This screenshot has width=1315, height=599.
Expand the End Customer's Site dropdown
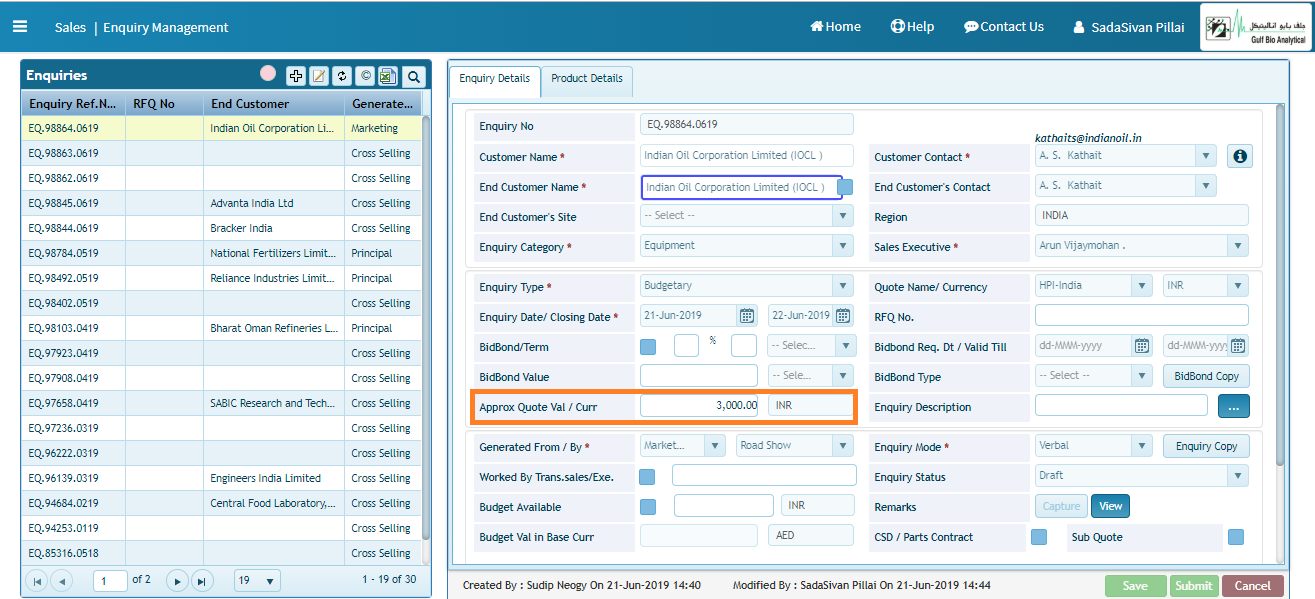click(x=842, y=216)
